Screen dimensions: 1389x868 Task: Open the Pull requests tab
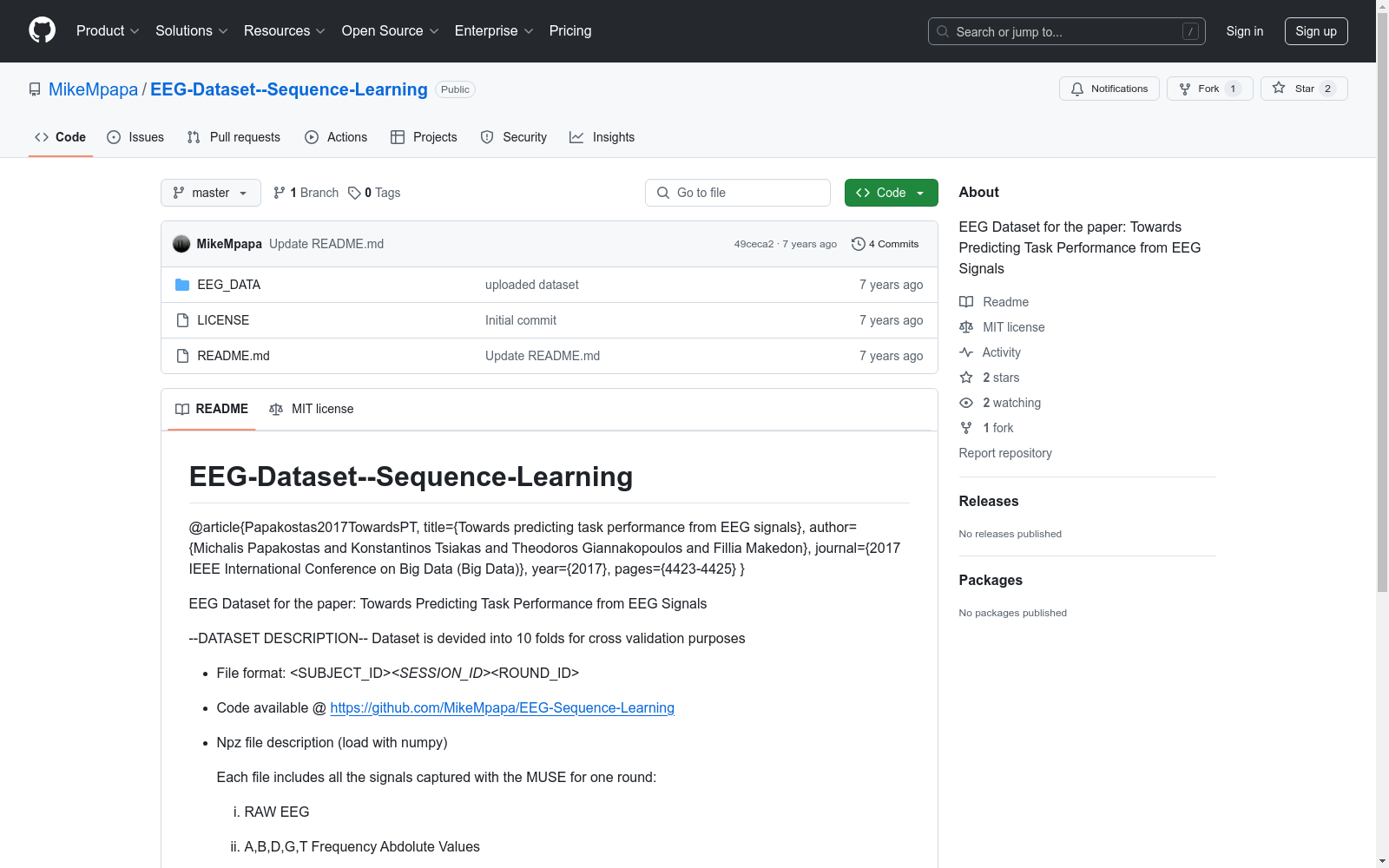coord(234,137)
